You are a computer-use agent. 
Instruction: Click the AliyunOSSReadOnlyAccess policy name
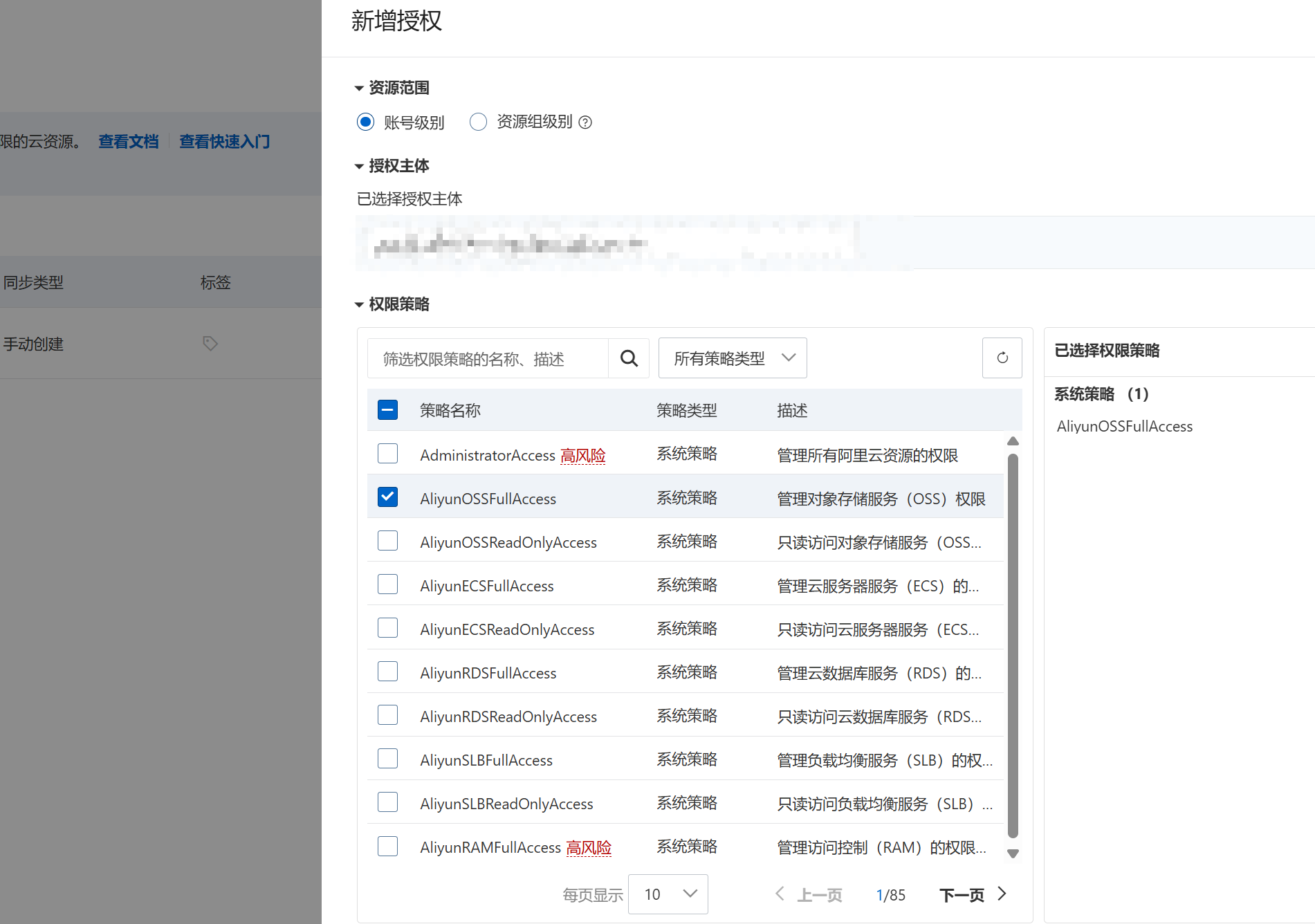(x=508, y=543)
